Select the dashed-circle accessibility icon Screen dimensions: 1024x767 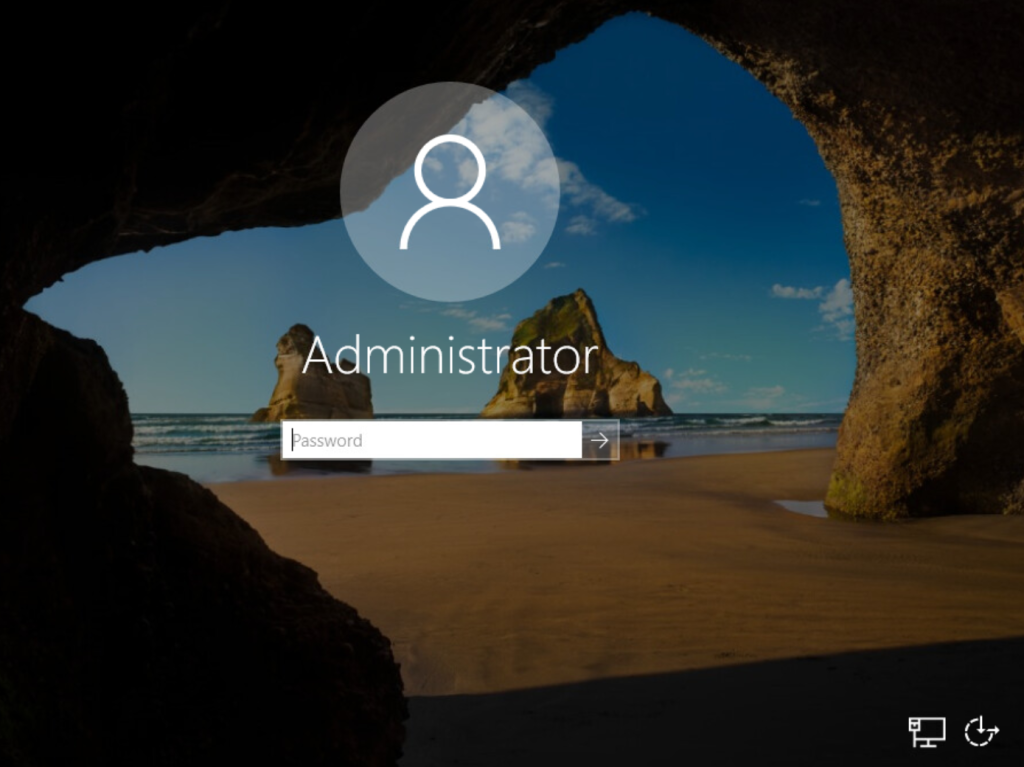pos(981,731)
